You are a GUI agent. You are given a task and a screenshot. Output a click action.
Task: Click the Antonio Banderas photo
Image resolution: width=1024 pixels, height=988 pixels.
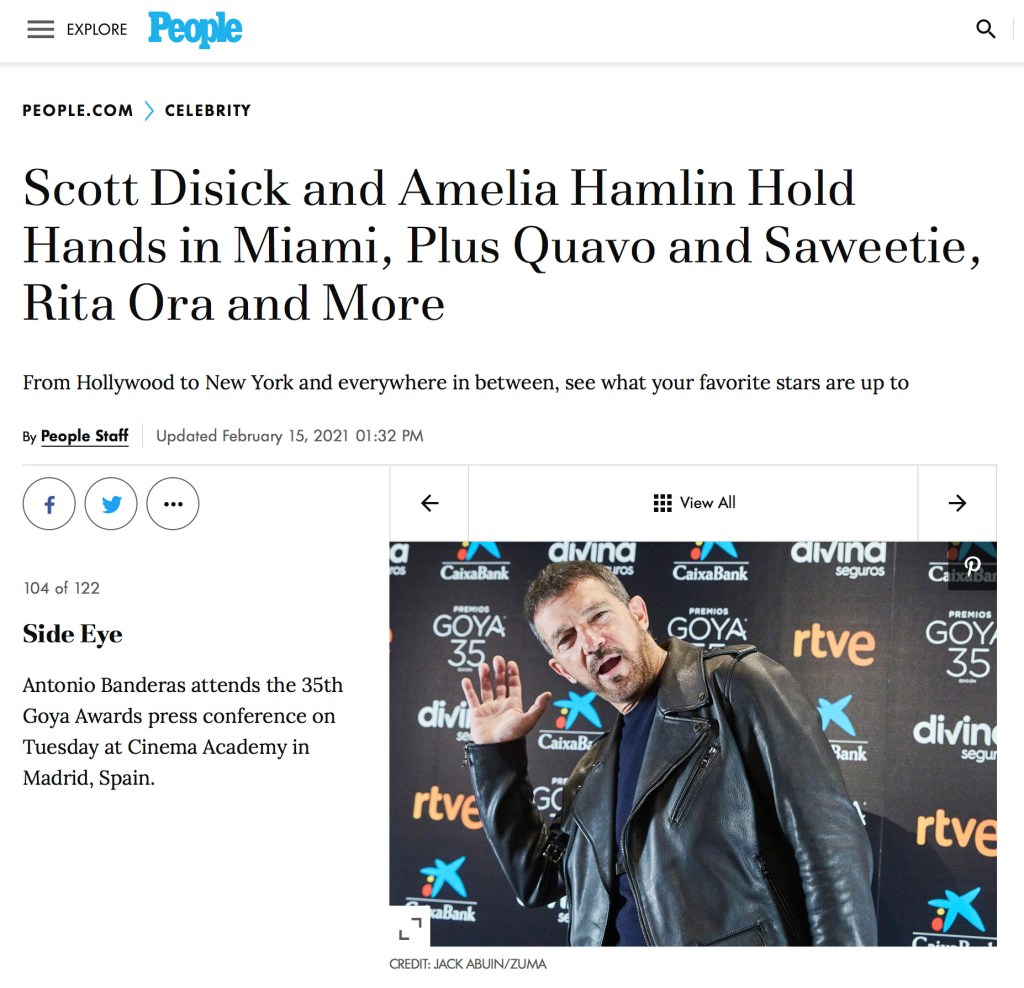pyautogui.click(x=693, y=744)
